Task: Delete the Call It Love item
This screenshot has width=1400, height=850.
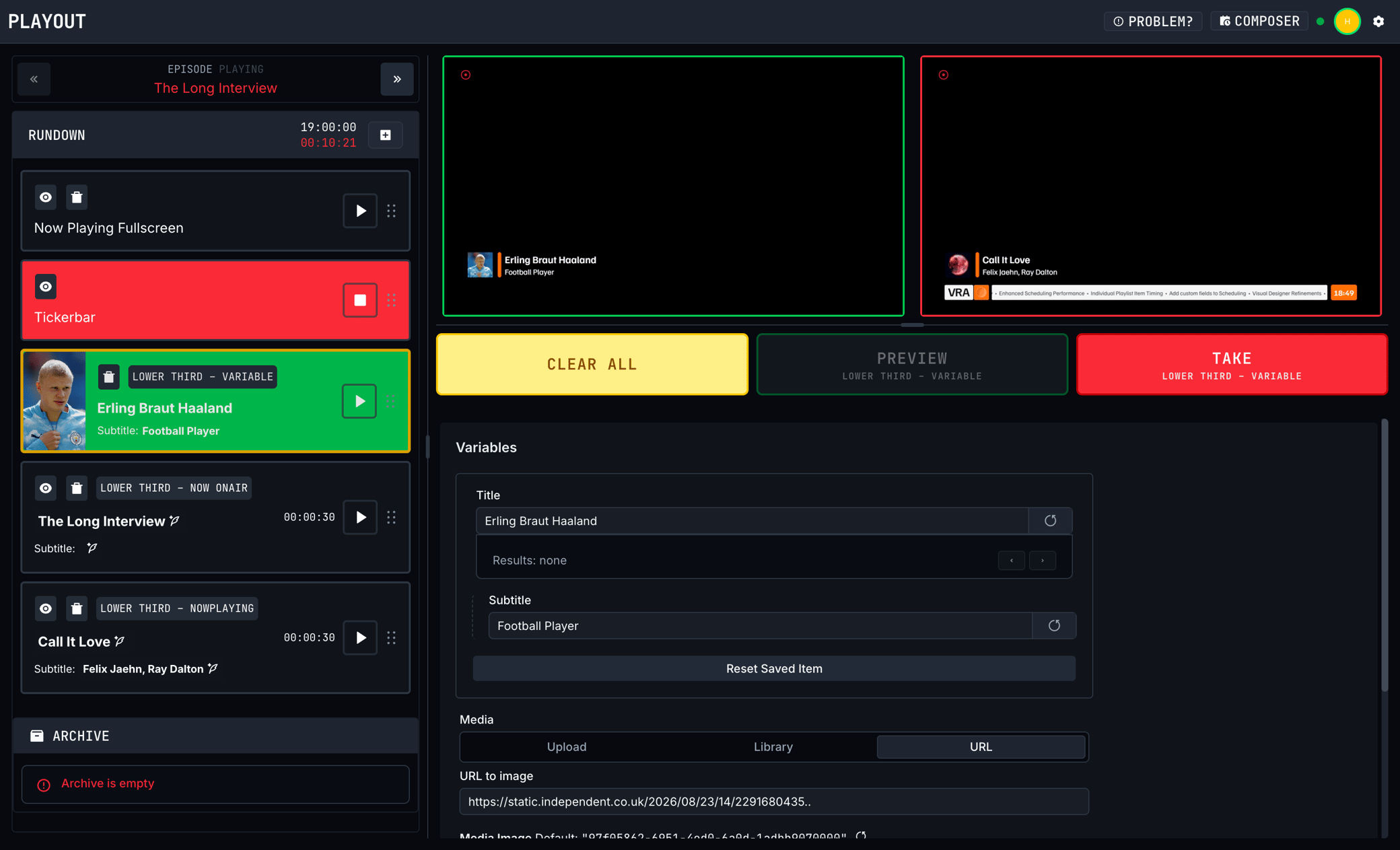Action: click(x=77, y=608)
